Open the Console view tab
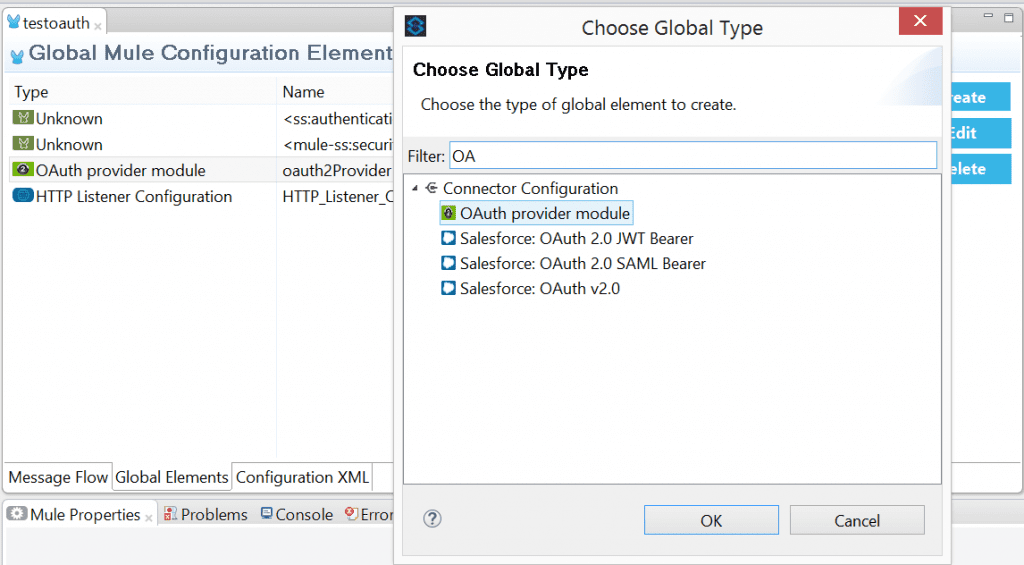Viewport: 1024px width, 565px height. pos(304,515)
